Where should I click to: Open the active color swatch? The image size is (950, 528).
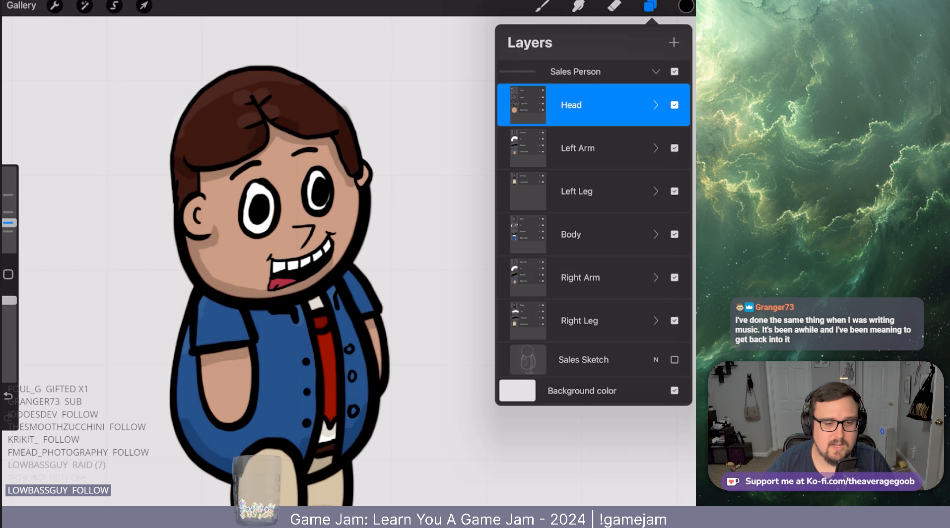[x=686, y=6]
